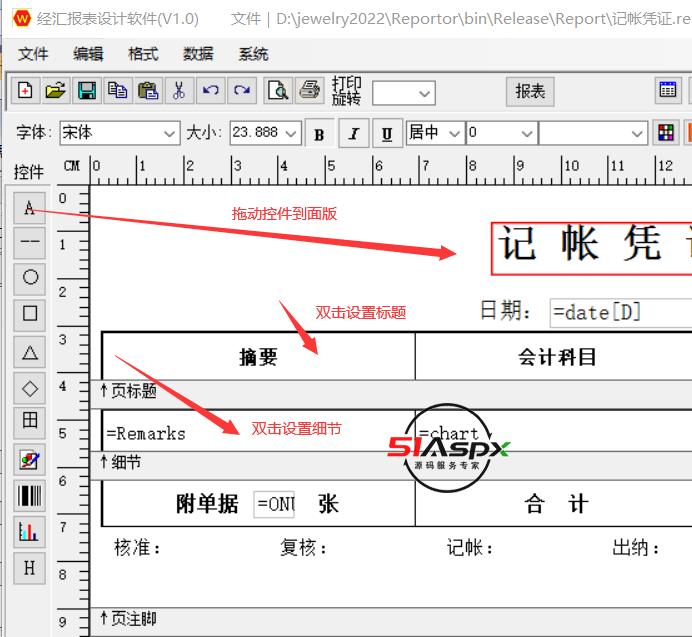Select the 张 label

(328, 504)
